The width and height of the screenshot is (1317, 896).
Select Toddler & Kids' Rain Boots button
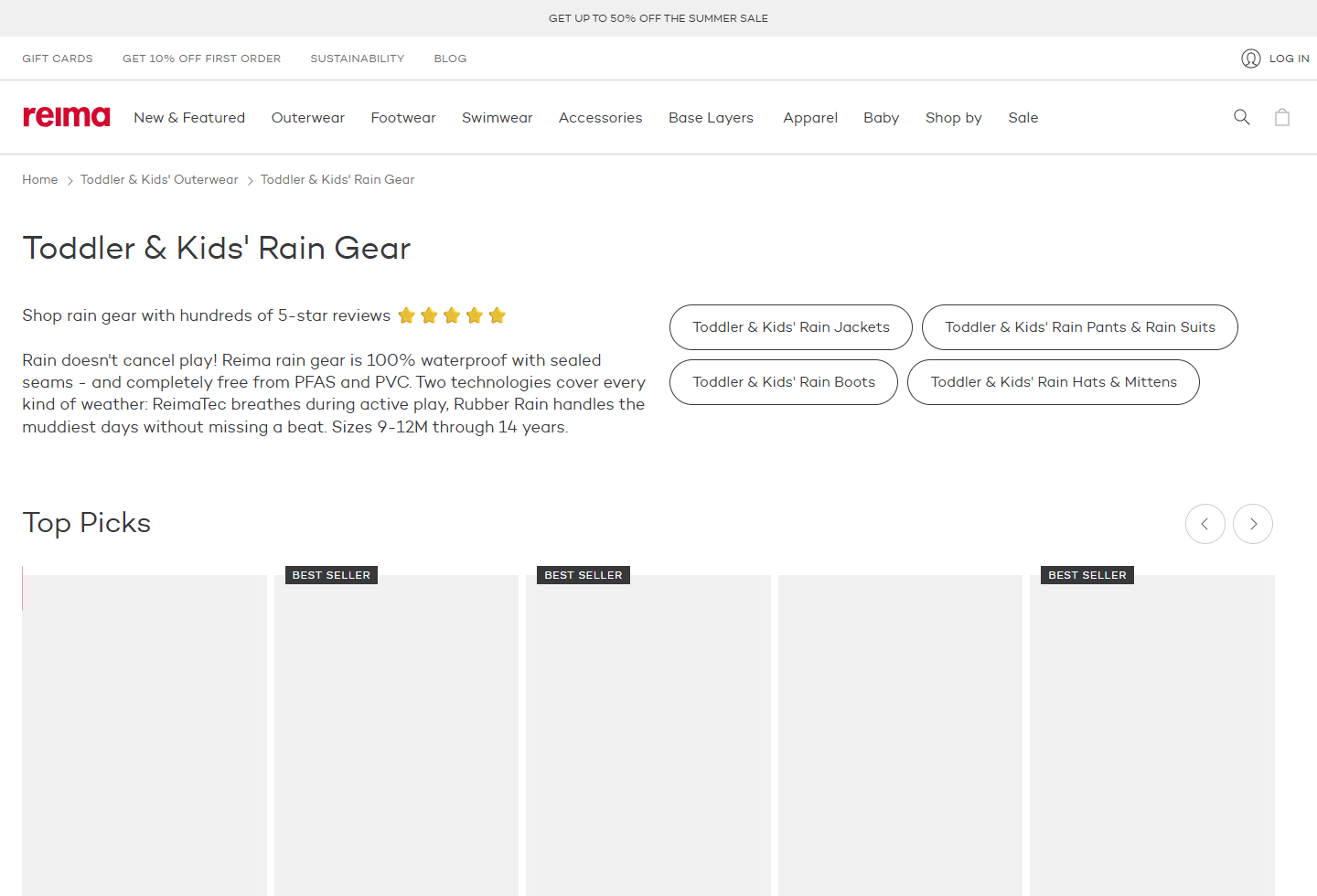(784, 382)
